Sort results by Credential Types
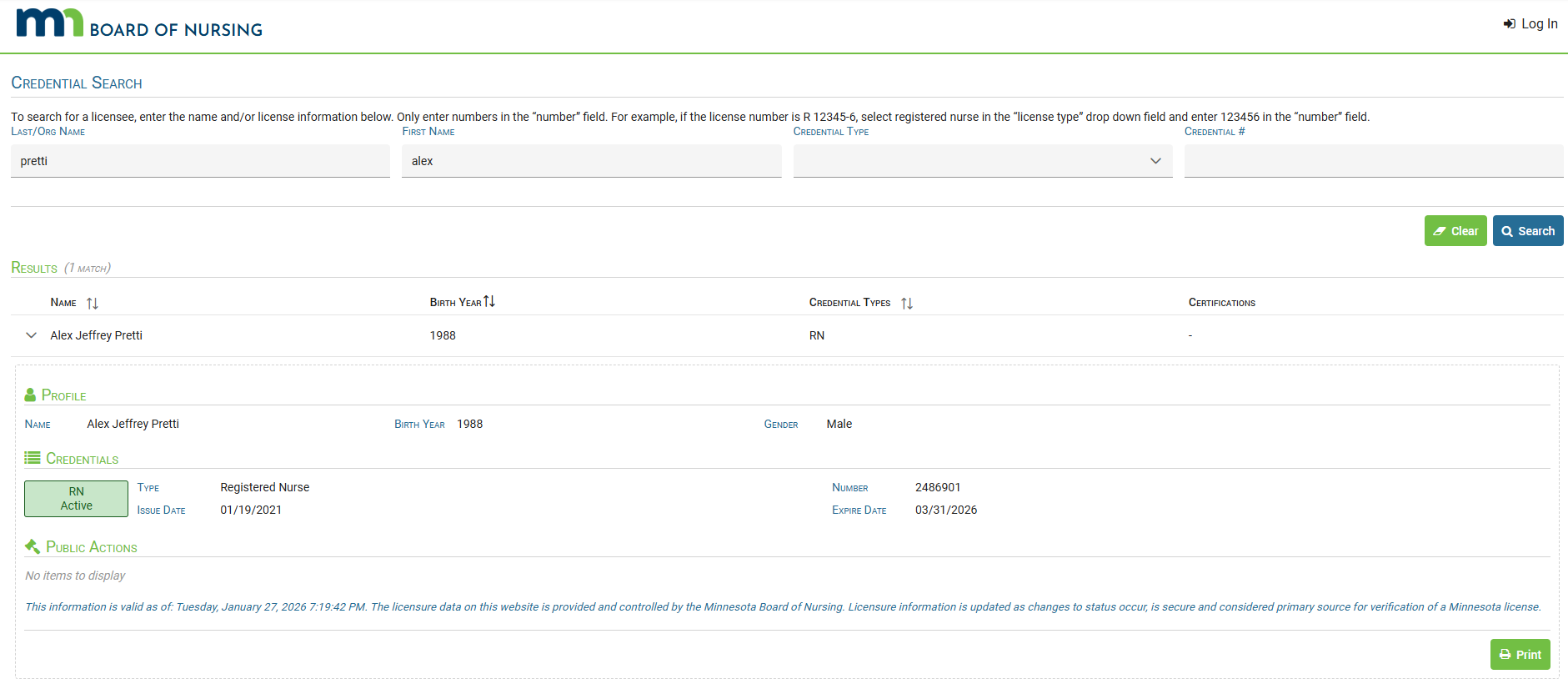 coord(907,303)
